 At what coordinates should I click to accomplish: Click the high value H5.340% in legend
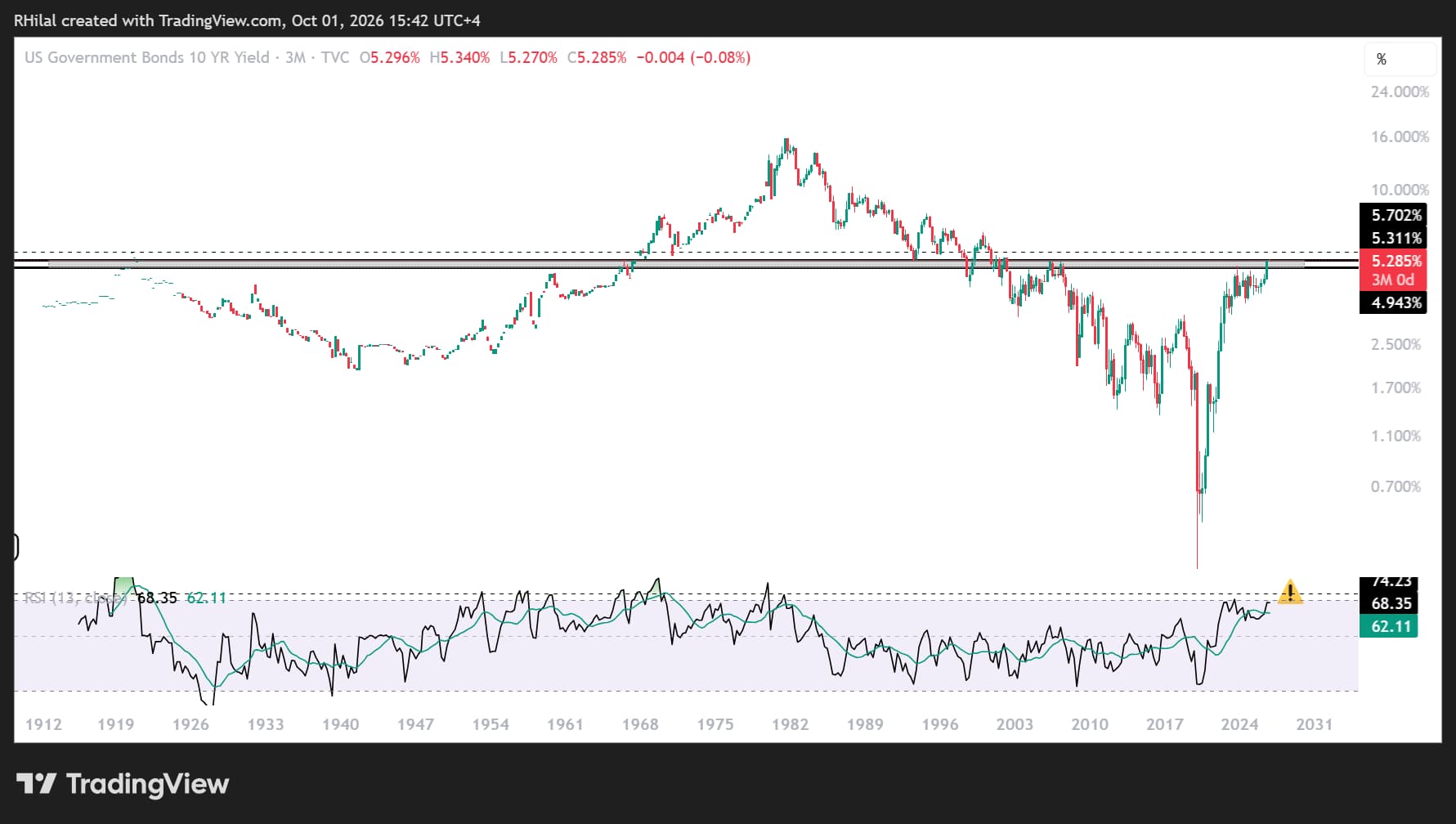pos(459,57)
